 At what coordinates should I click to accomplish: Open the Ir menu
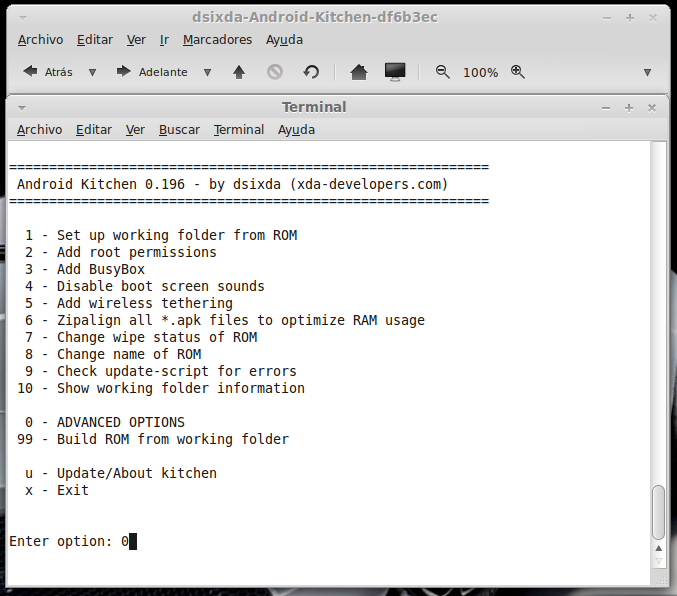tap(164, 40)
